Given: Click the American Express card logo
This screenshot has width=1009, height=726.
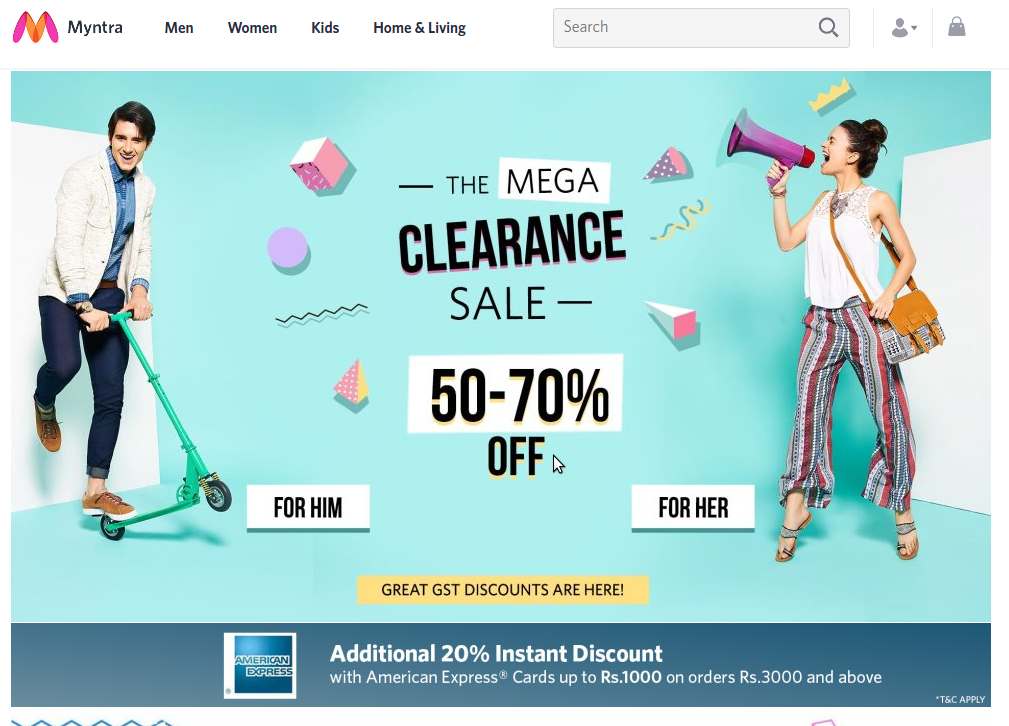Looking at the screenshot, I should 260,666.
